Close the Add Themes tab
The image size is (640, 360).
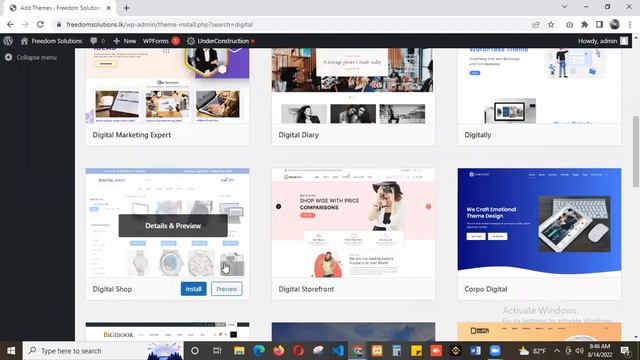click(109, 8)
